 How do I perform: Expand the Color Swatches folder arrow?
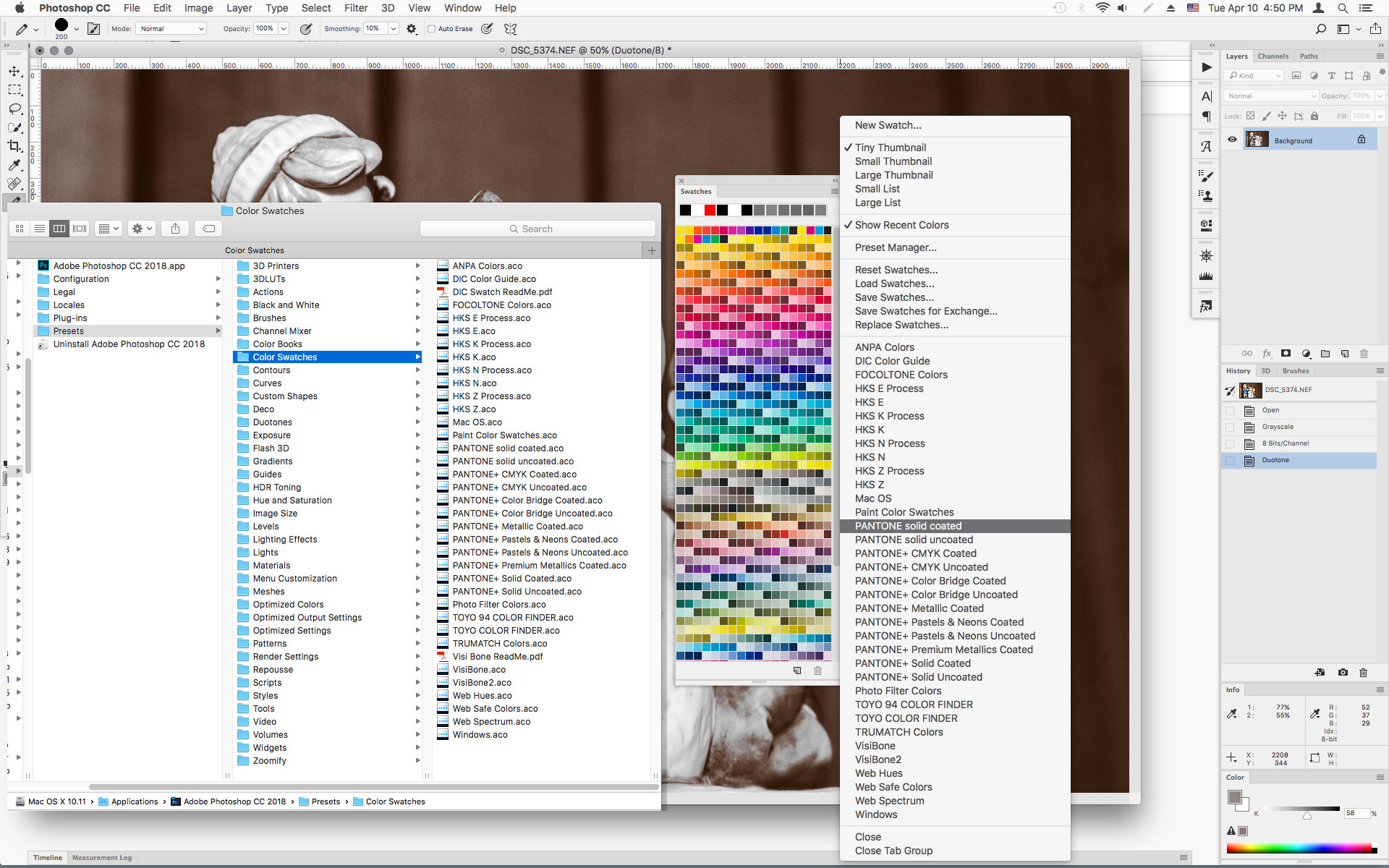(x=417, y=357)
